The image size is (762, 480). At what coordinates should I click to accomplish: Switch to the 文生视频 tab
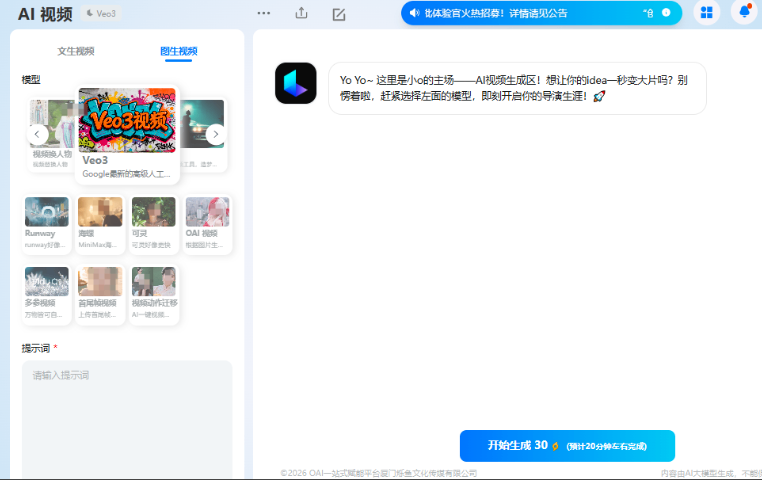point(76,51)
